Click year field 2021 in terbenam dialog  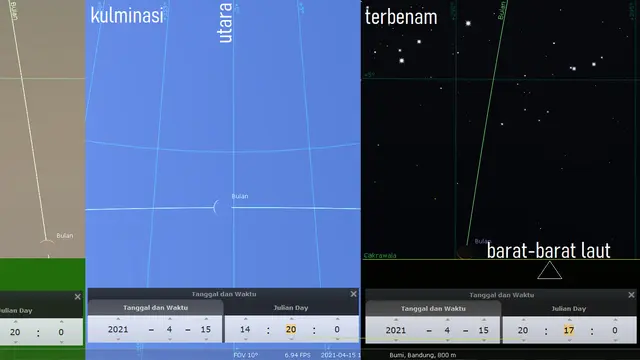tap(396, 330)
